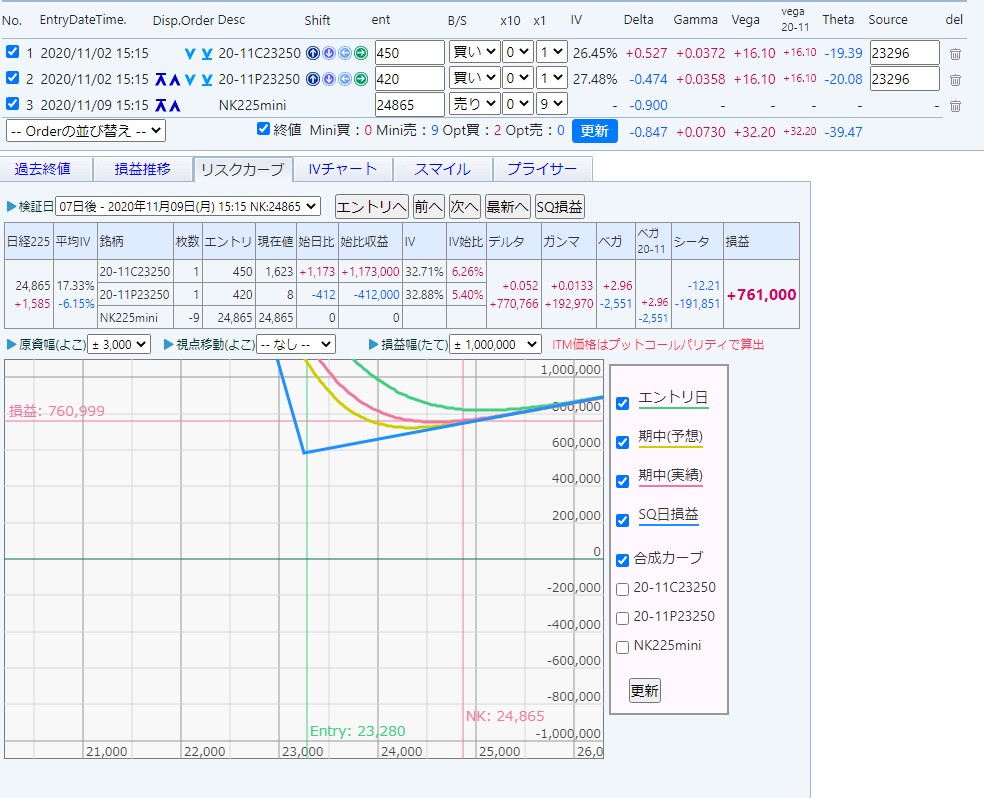
Task: Move row 2 order down one position
Action: coord(190,80)
